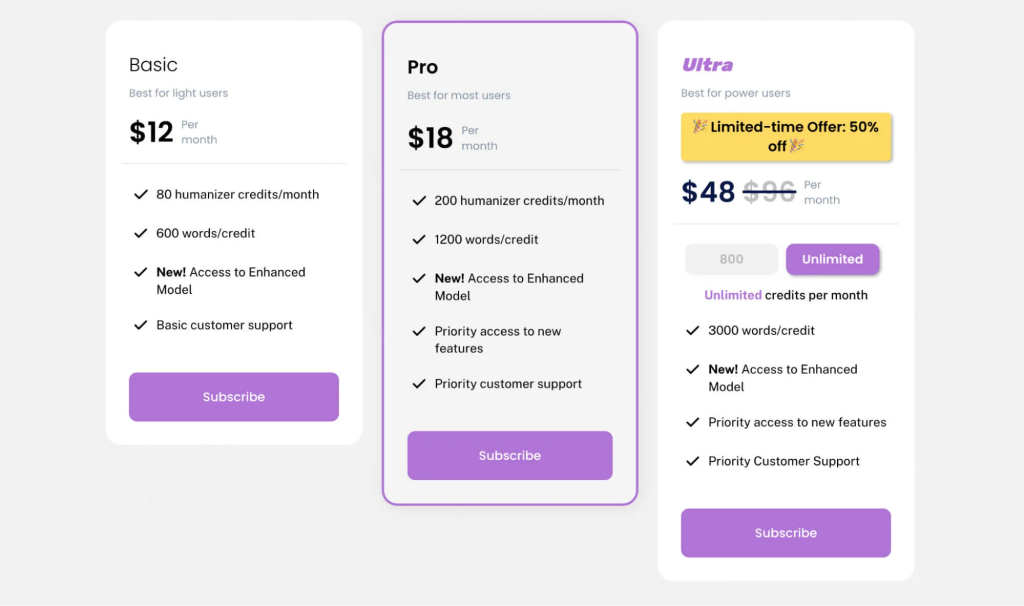Viewport: 1024px width, 606px height.
Task: Click the $48 Ultra price
Action: click(x=708, y=191)
